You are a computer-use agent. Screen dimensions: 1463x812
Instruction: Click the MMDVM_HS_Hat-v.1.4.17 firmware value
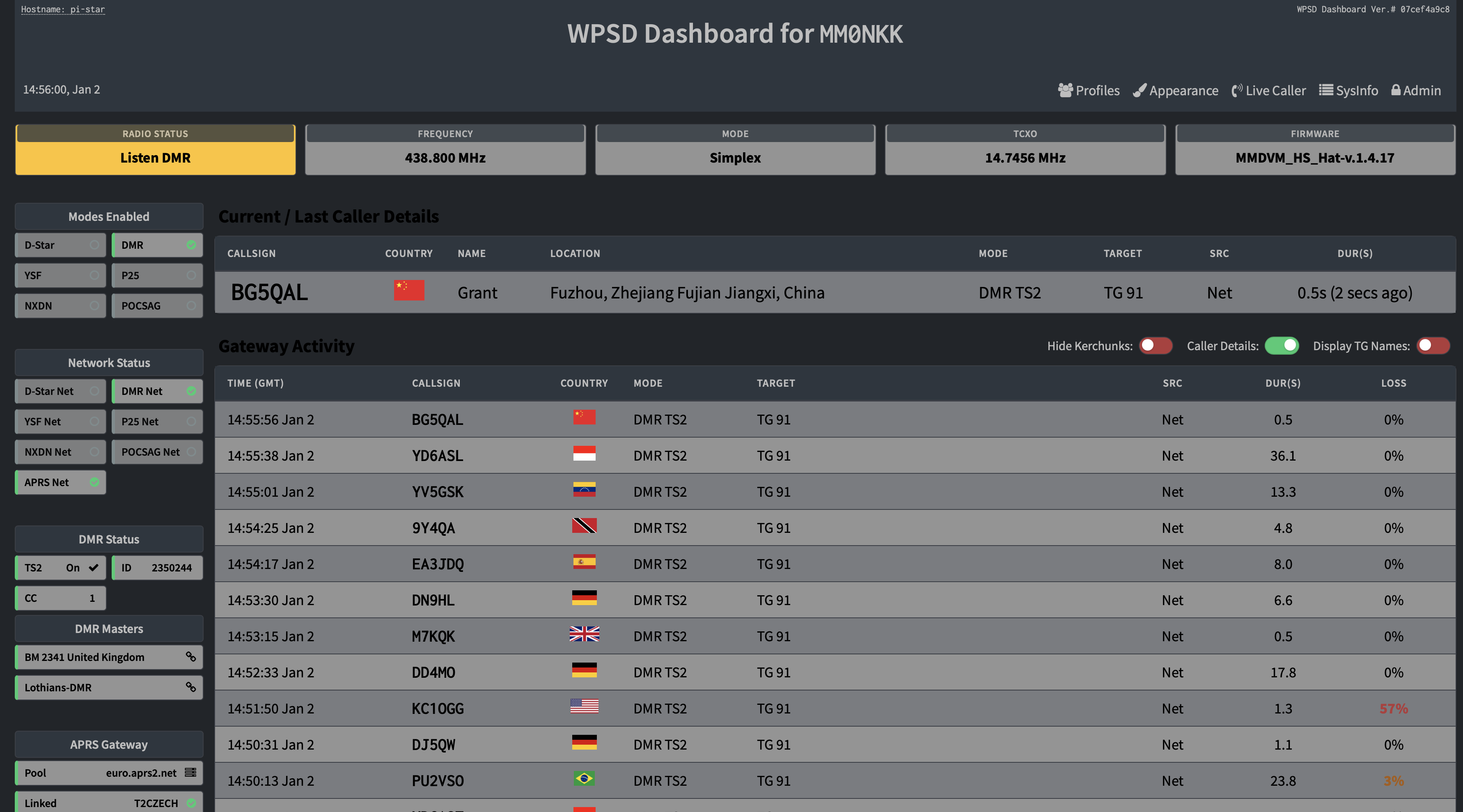(1315, 158)
